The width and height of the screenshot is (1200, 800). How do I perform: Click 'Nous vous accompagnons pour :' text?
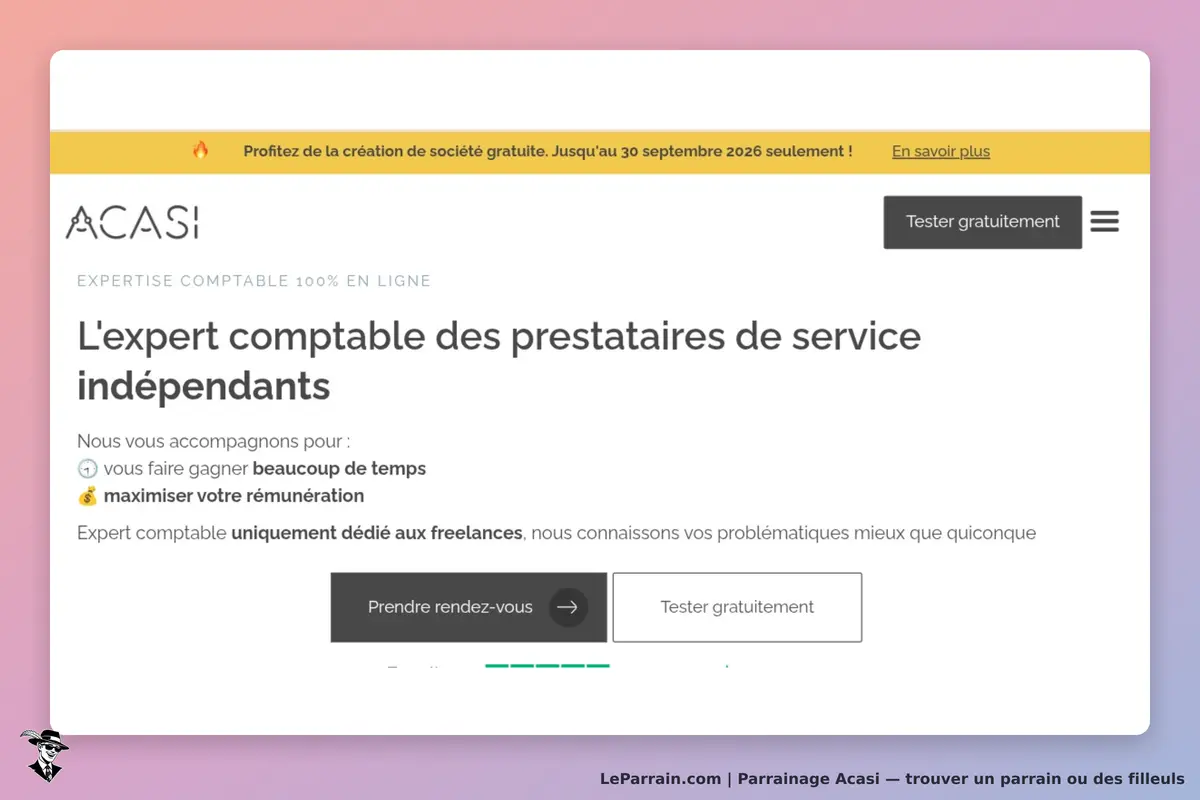tap(214, 441)
